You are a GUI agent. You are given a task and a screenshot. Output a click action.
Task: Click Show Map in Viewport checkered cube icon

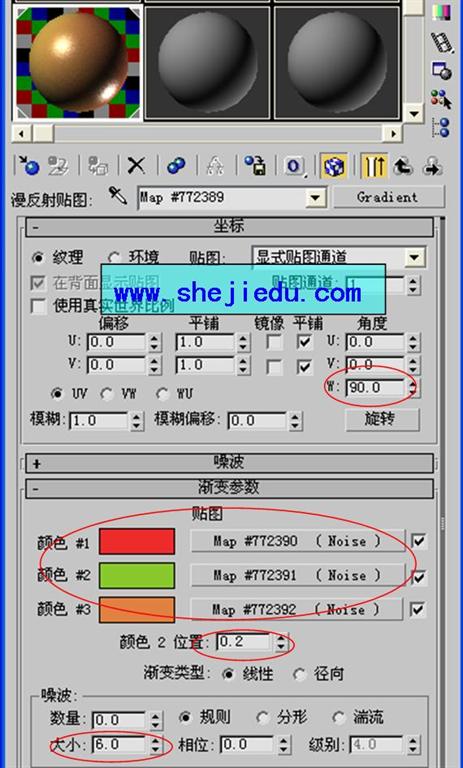pyautogui.click(x=334, y=166)
